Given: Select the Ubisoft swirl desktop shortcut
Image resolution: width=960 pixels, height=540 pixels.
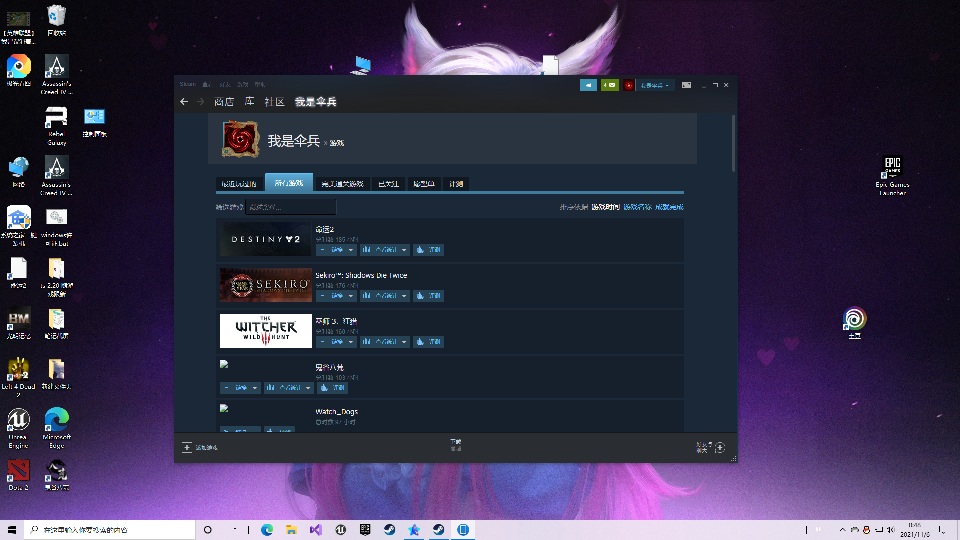Looking at the screenshot, I should click(854, 323).
